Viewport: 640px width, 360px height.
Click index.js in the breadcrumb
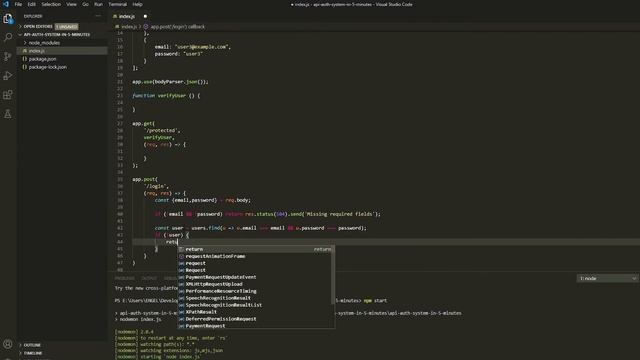(x=129, y=27)
